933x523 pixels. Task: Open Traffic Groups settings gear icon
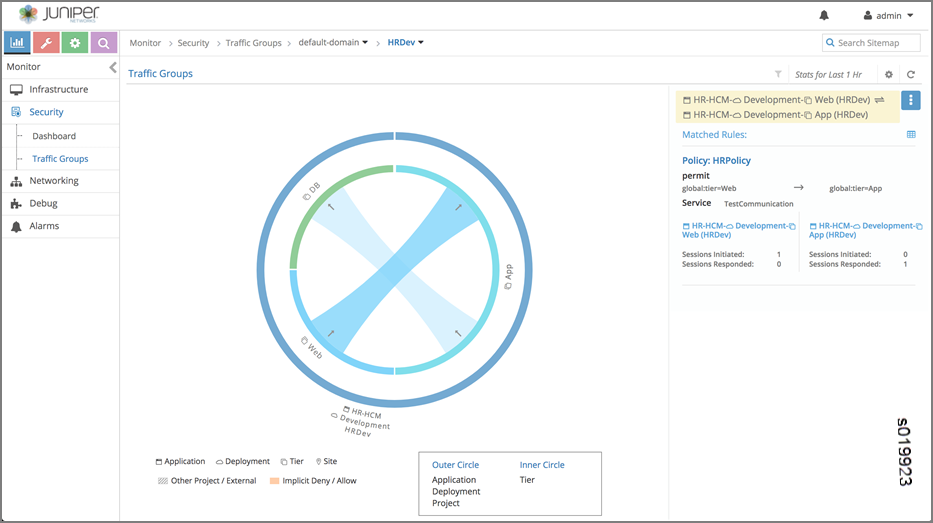(888, 74)
